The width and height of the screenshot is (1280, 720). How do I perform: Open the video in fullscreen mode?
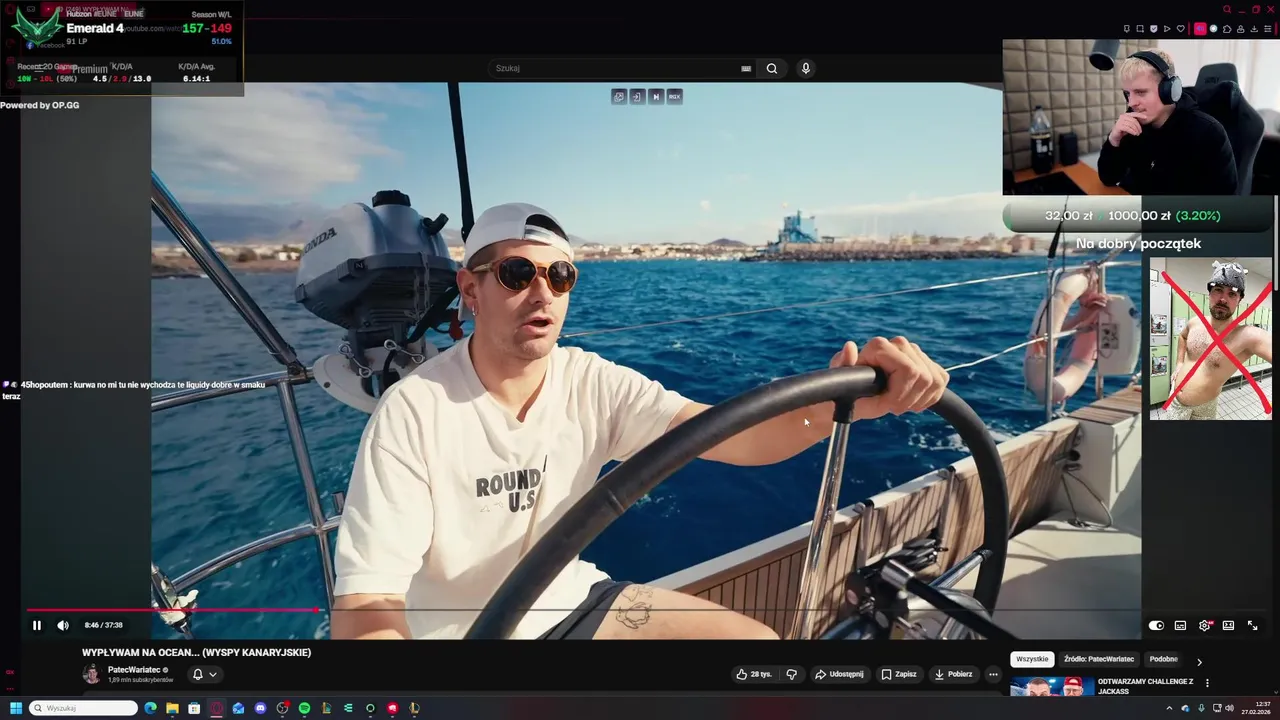(1252, 625)
